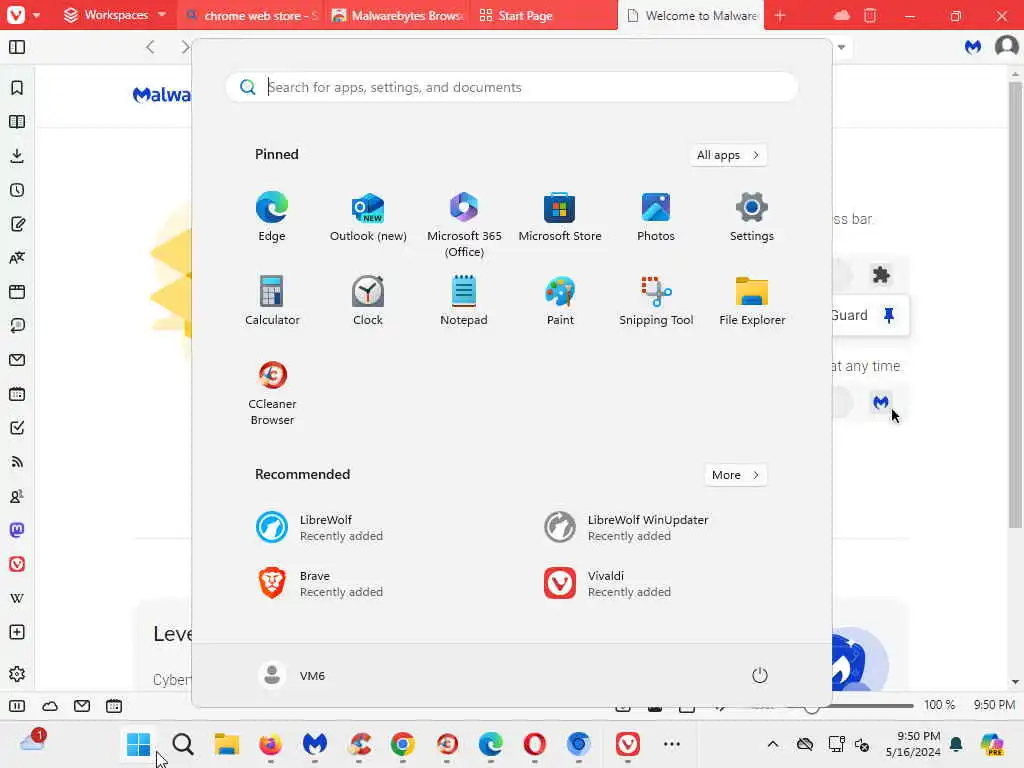Open Mastodon web panel
Viewport: 1024px width, 768px height.
click(x=17, y=530)
